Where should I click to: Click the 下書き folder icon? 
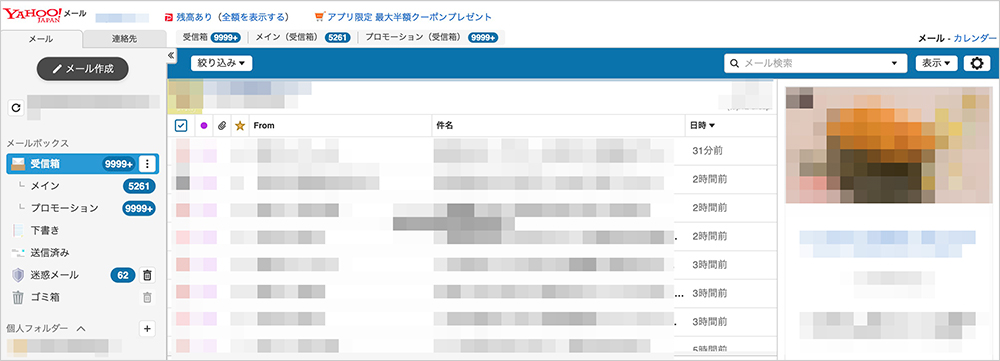[18, 230]
